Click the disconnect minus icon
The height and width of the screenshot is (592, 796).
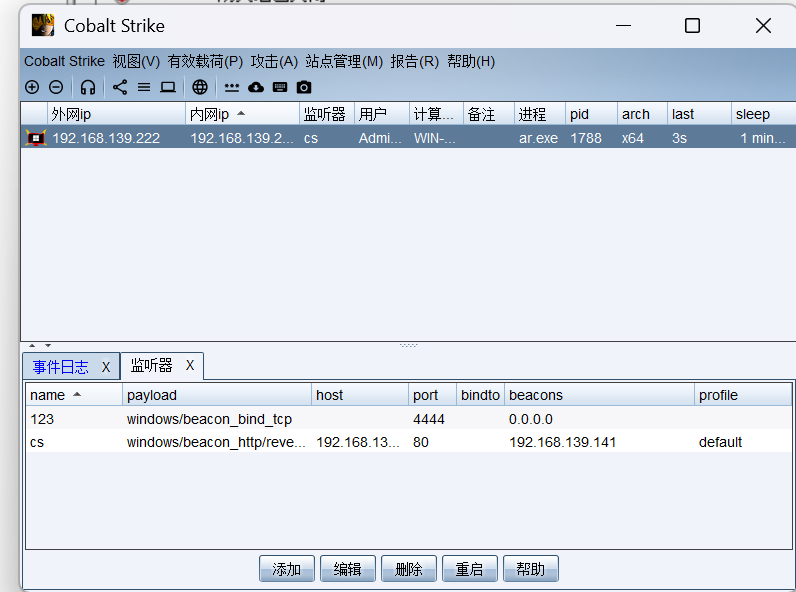click(x=56, y=87)
